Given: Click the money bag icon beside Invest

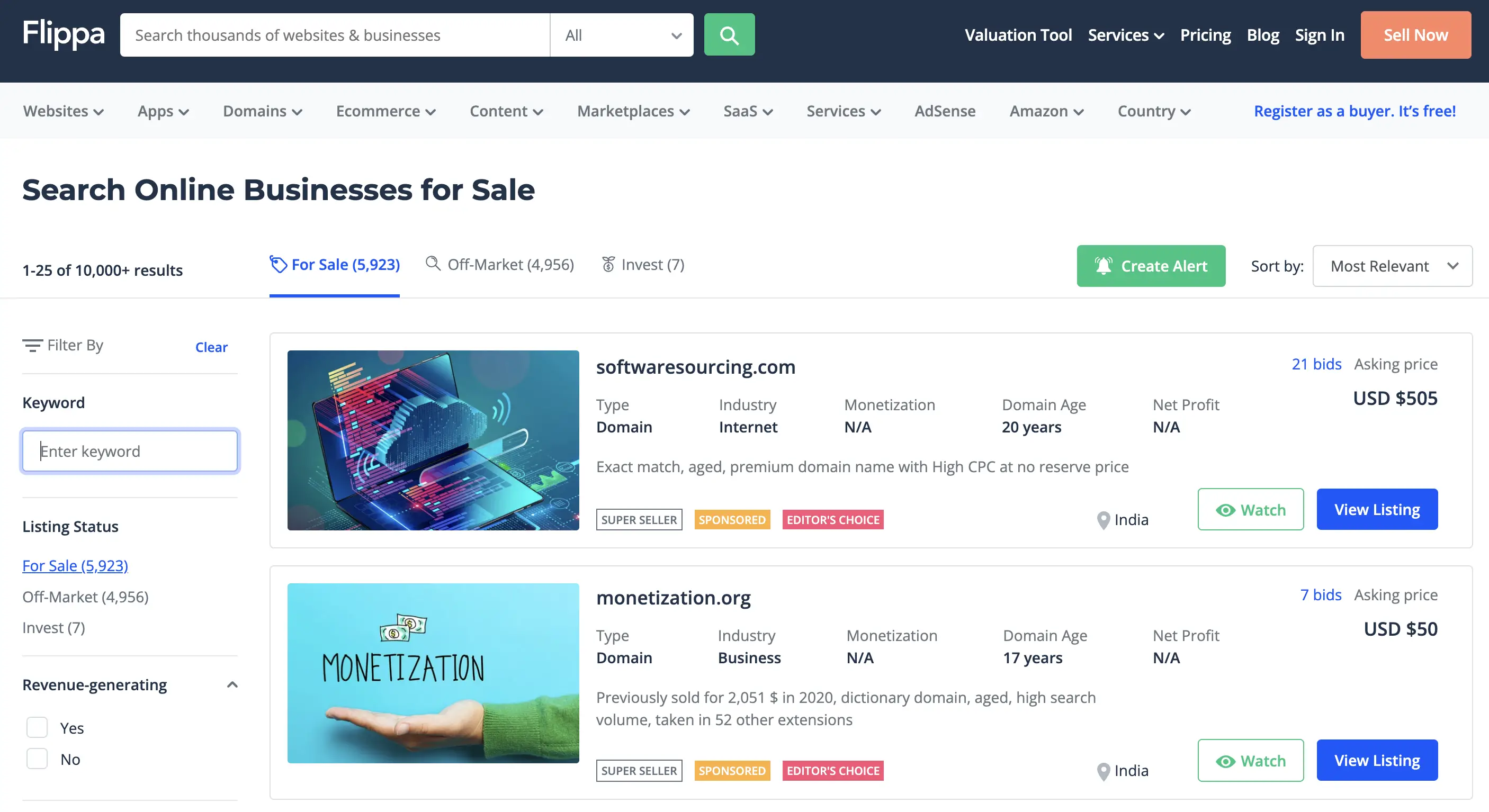Looking at the screenshot, I should coord(608,264).
